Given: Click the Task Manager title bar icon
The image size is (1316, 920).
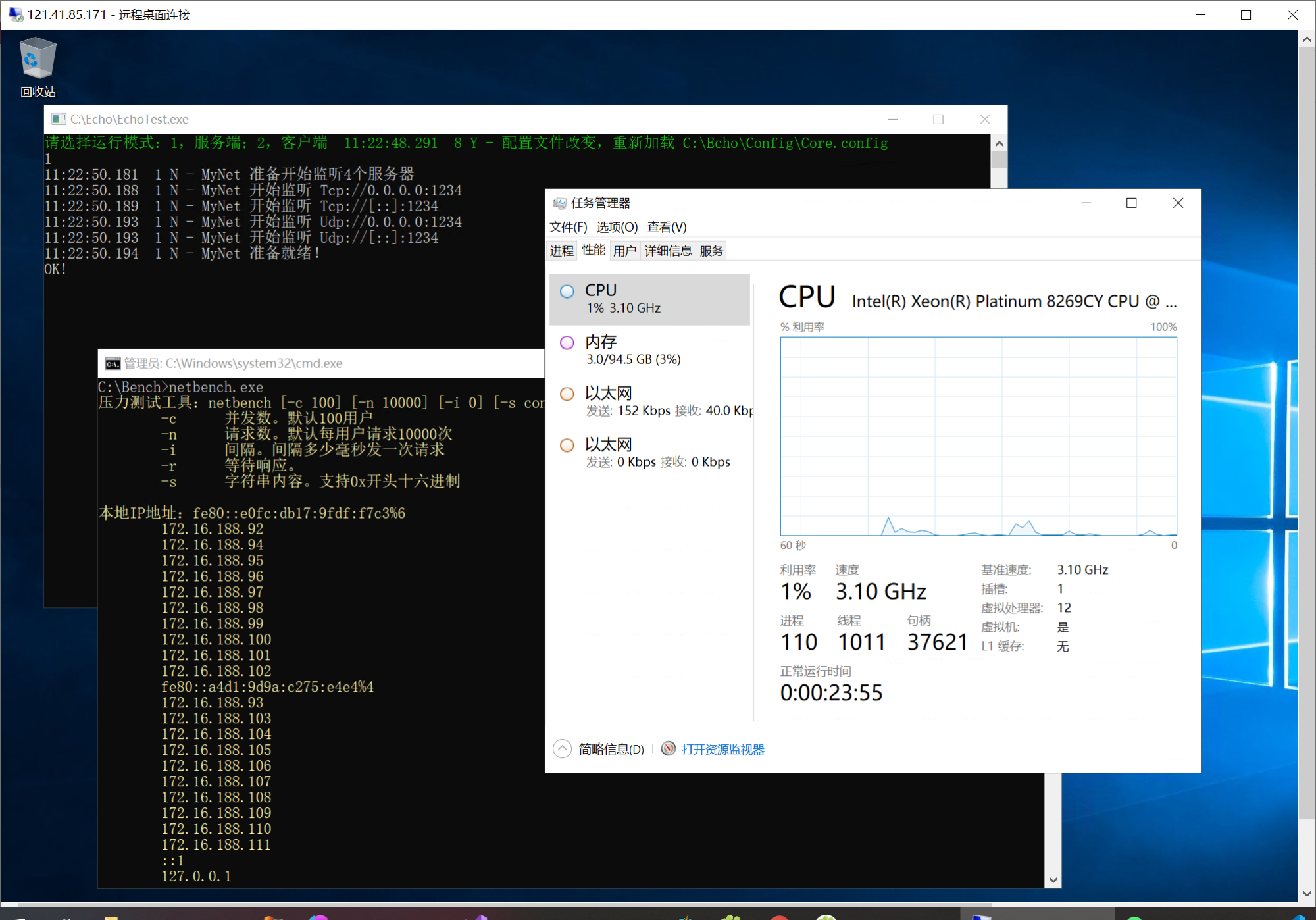Looking at the screenshot, I should [x=560, y=203].
